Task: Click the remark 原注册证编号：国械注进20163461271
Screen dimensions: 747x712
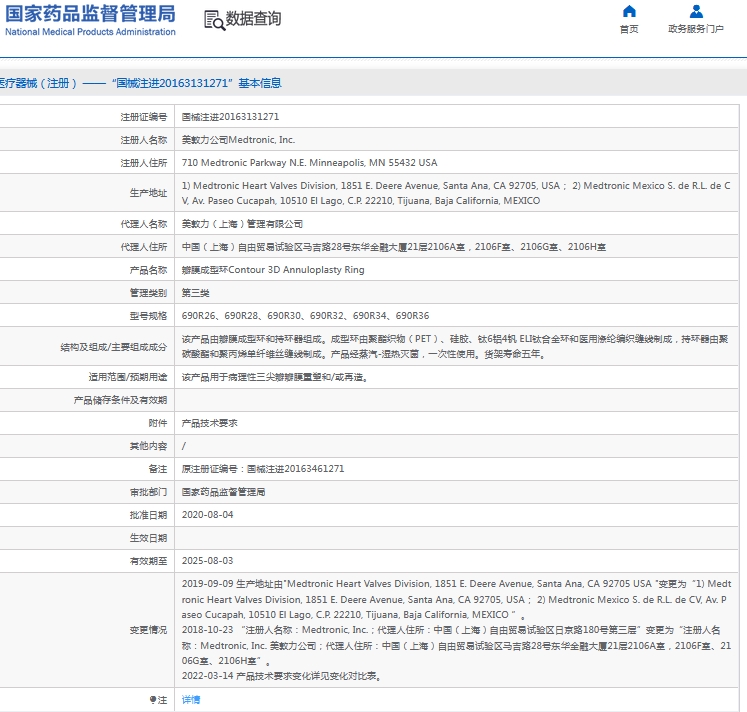Action: tap(262, 469)
